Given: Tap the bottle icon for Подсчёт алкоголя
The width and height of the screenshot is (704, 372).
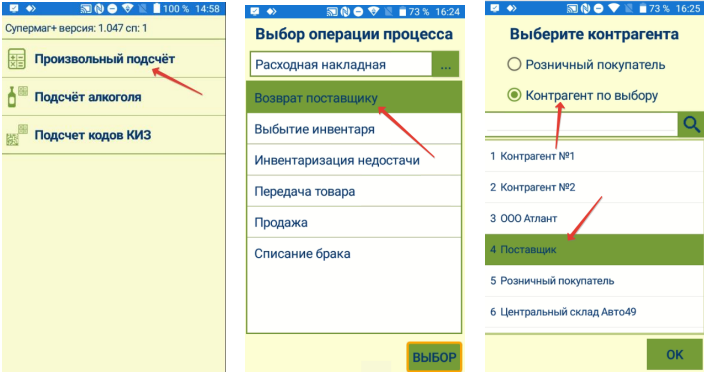Looking at the screenshot, I should (x=17, y=96).
